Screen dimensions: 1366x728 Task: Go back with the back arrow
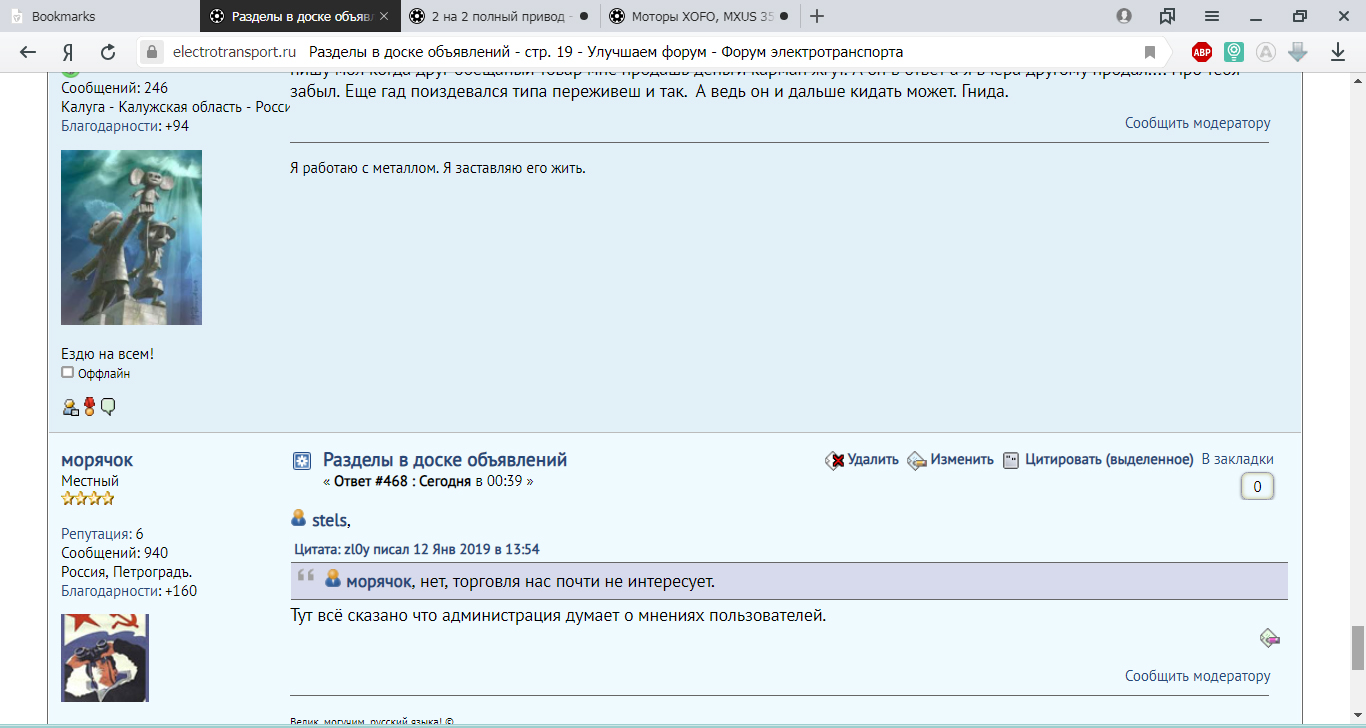coord(28,52)
